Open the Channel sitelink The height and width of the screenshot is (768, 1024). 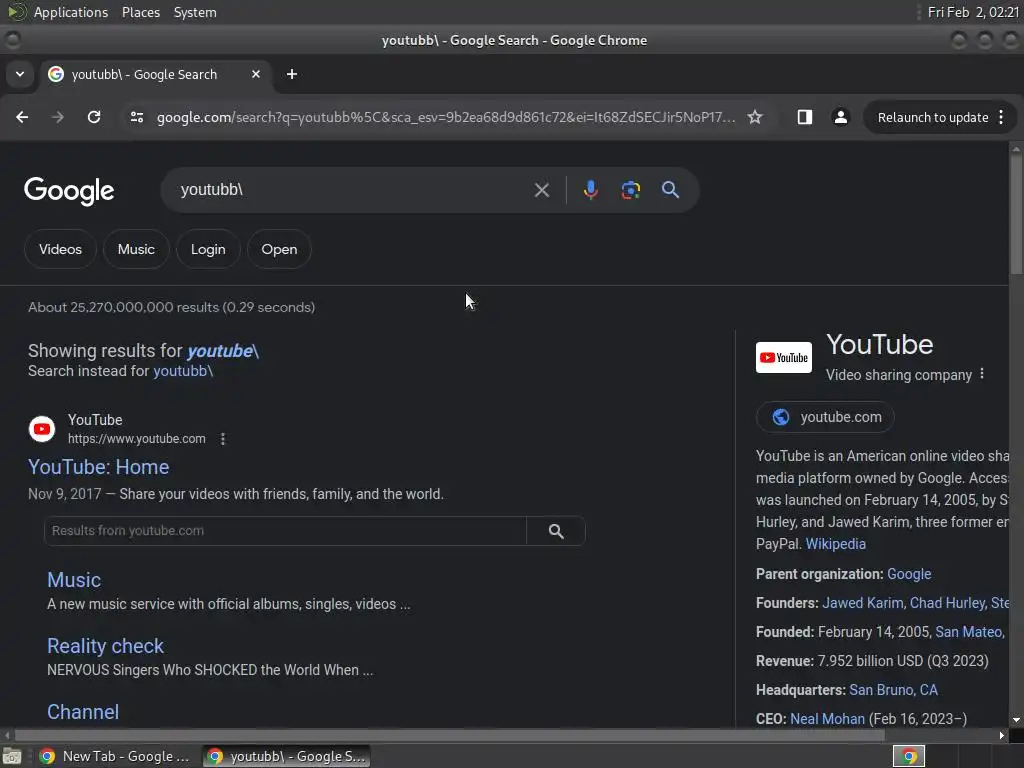83,712
